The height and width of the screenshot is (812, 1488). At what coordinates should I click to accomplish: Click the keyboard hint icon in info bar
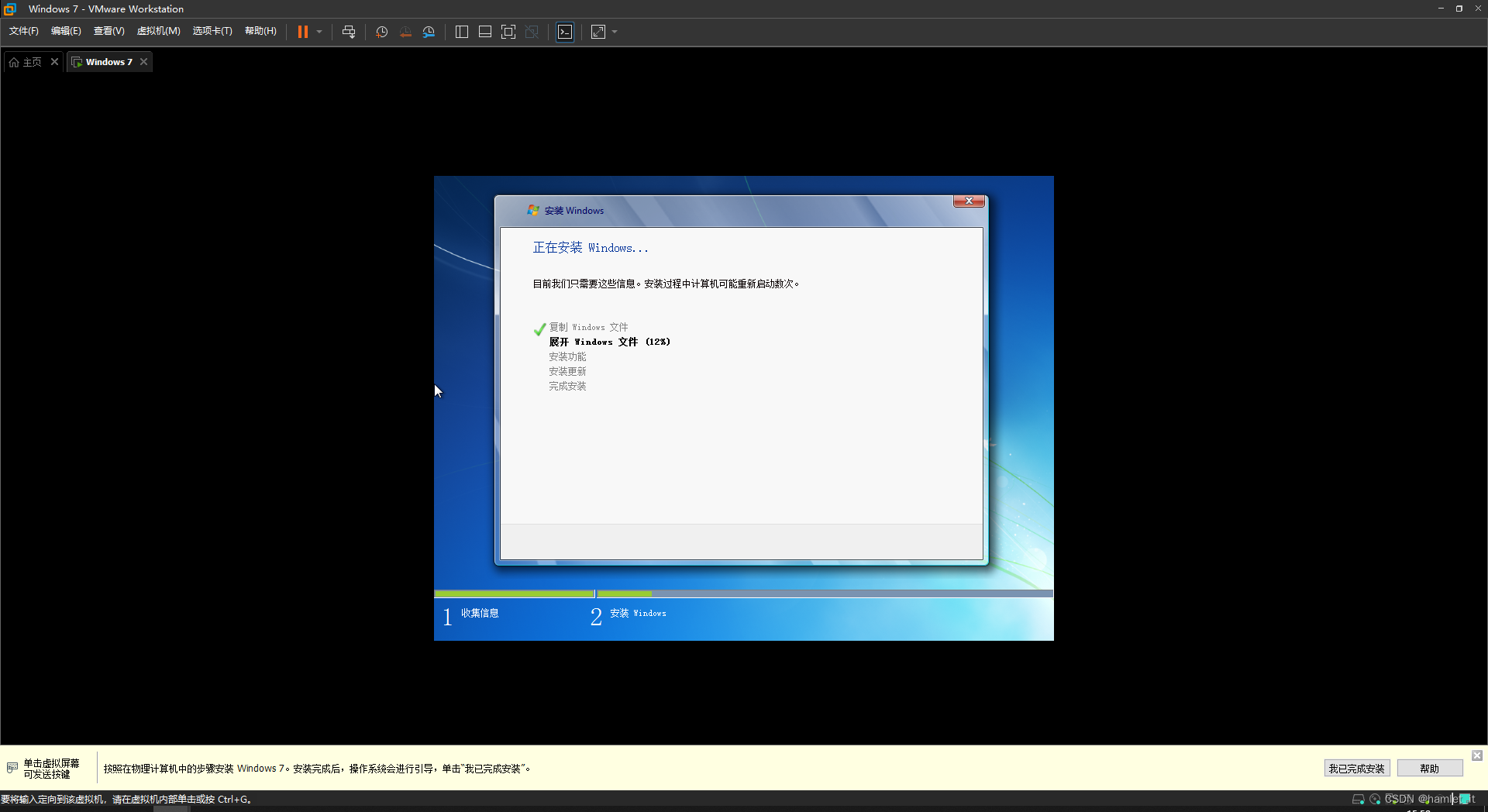click(12, 768)
